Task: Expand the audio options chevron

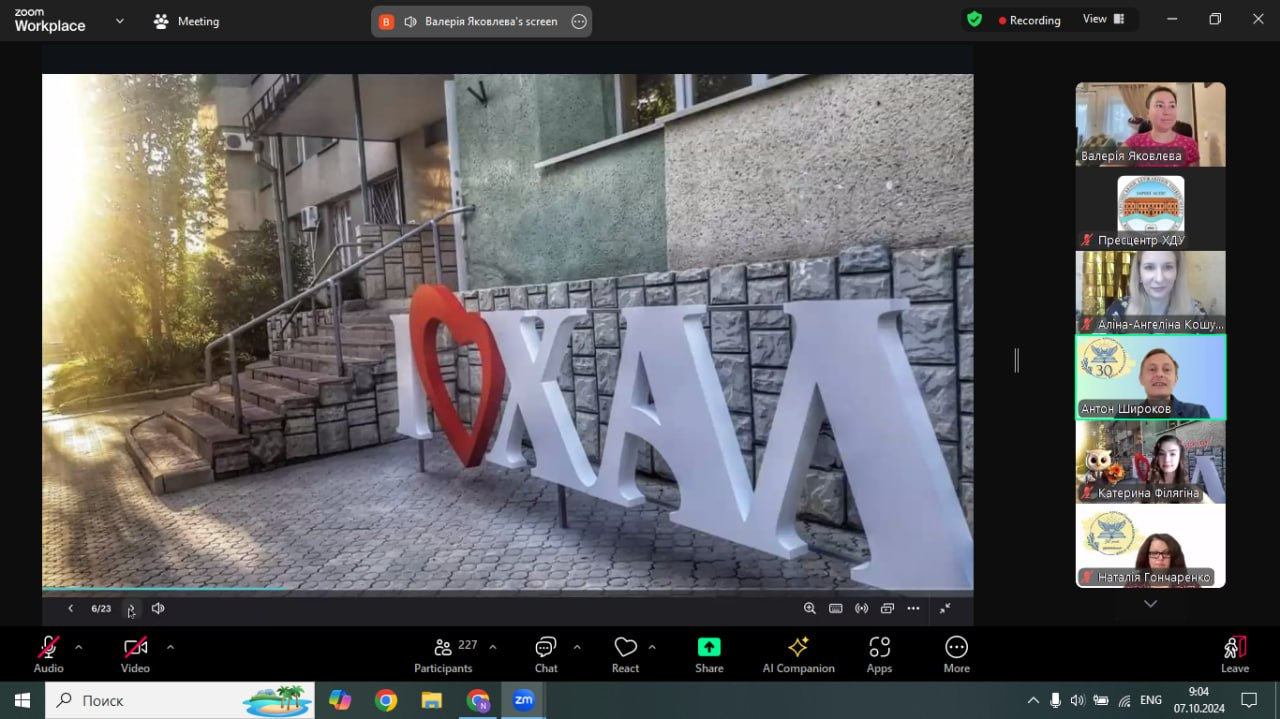Action: pos(78,647)
